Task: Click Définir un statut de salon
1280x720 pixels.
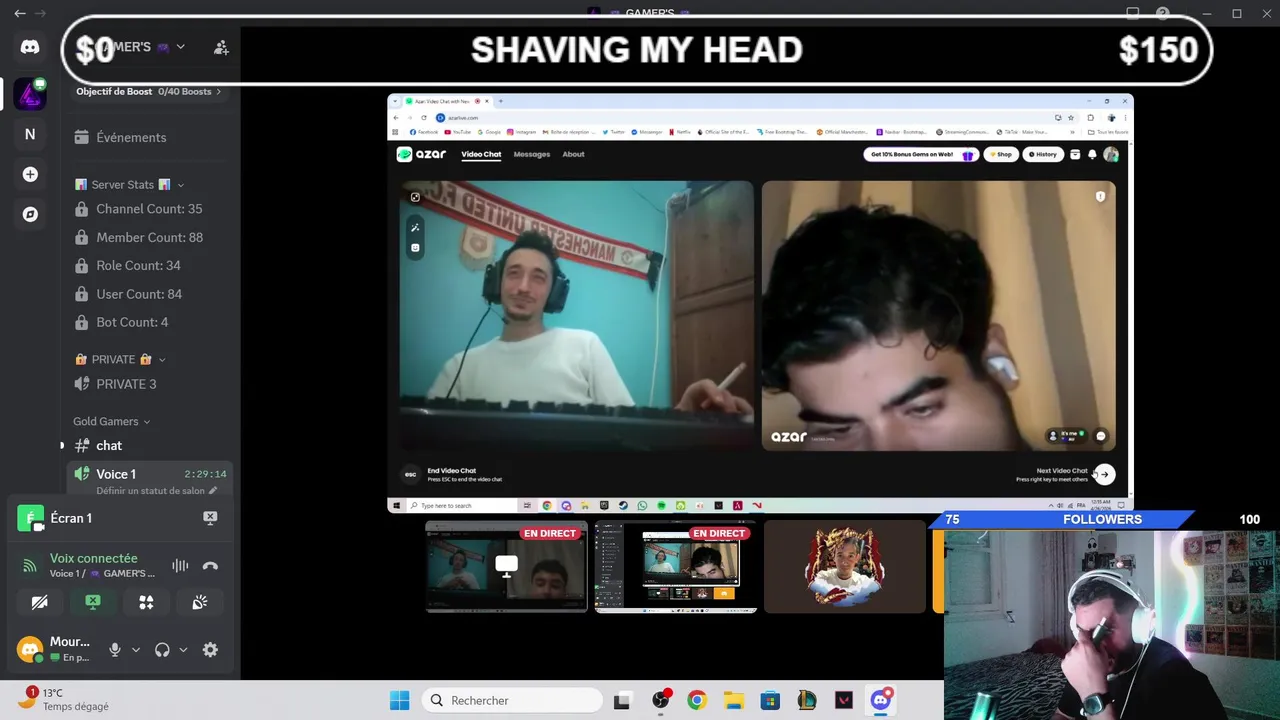Action: pyautogui.click(x=156, y=491)
